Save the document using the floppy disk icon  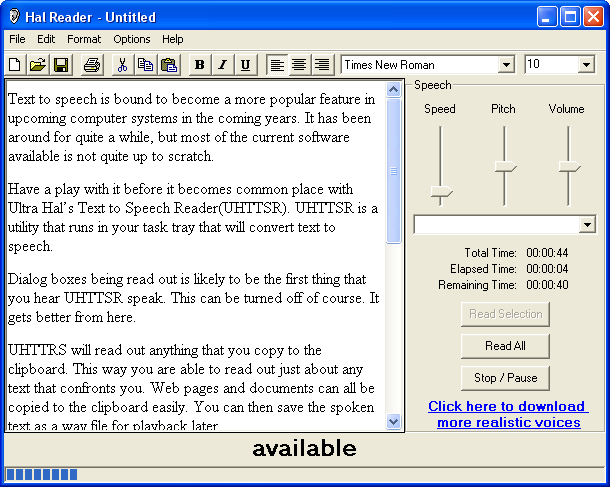(x=61, y=65)
